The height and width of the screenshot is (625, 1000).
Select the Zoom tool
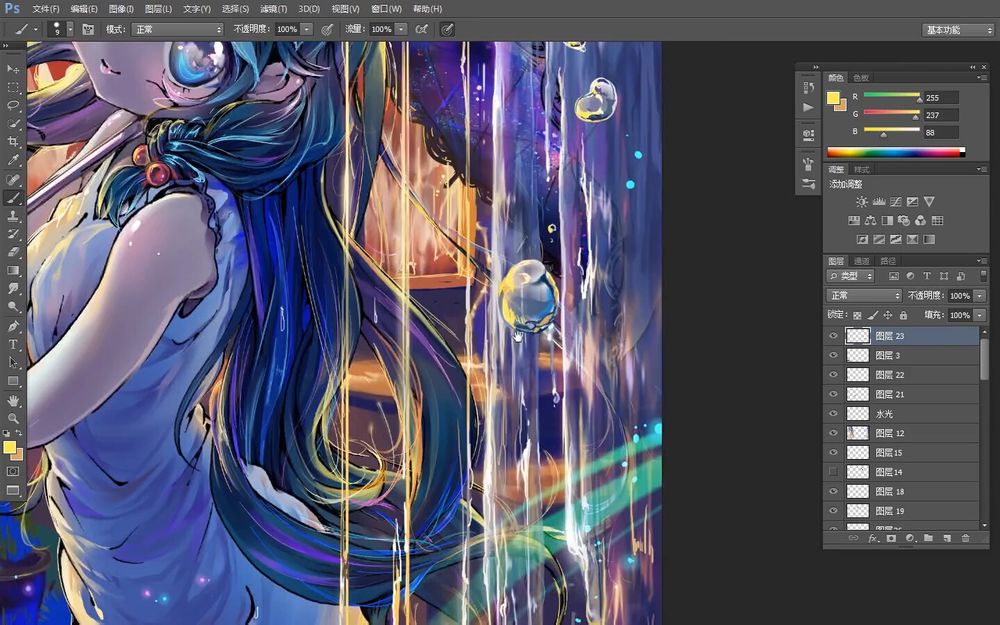(13, 418)
